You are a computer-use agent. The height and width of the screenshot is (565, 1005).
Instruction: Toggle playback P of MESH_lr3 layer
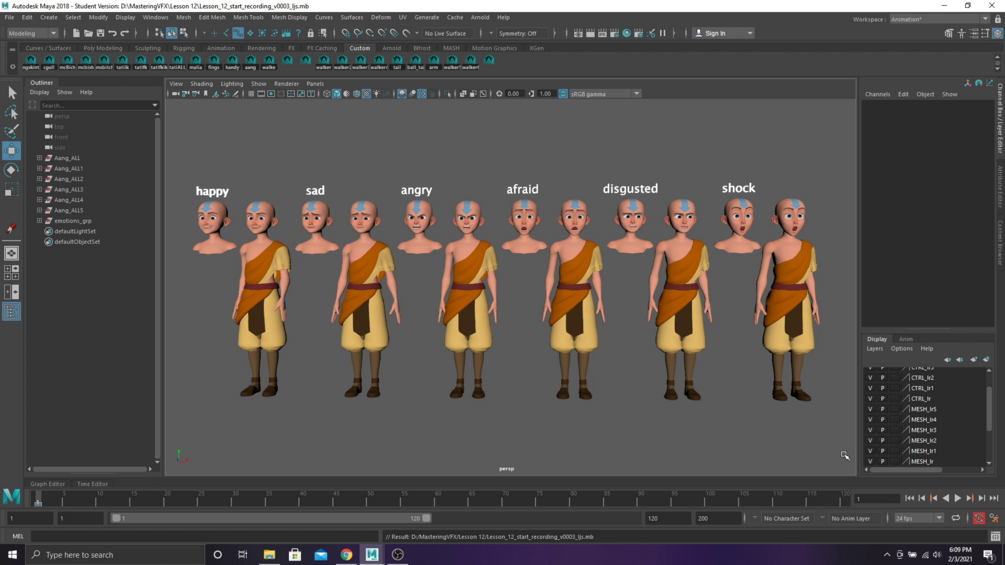tap(883, 430)
